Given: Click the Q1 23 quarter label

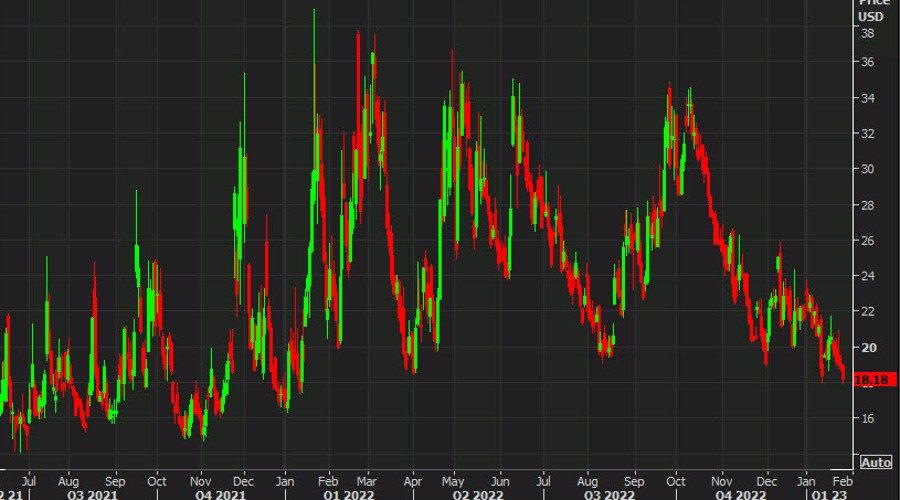Looking at the screenshot, I should pyautogui.click(x=830, y=493).
